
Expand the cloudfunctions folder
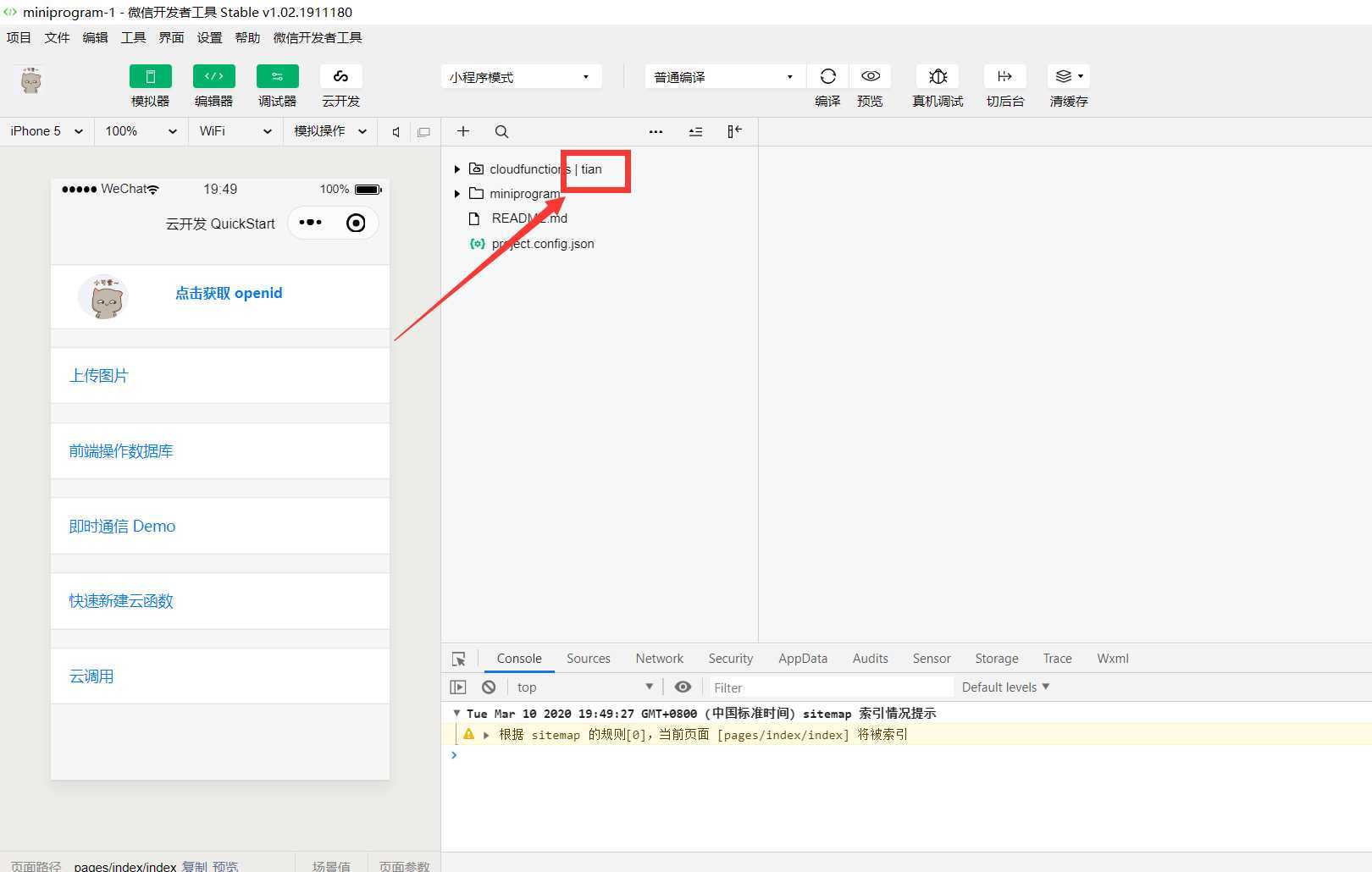tap(457, 169)
